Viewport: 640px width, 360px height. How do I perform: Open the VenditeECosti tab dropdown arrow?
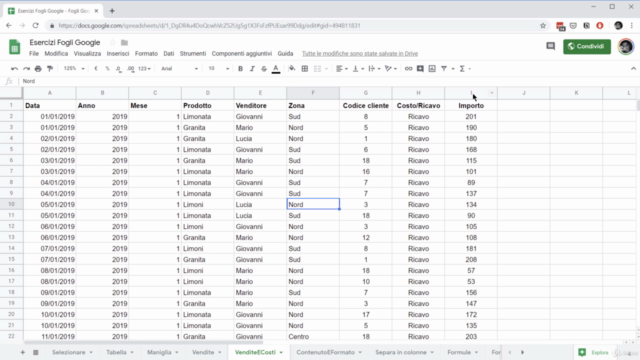click(281, 352)
